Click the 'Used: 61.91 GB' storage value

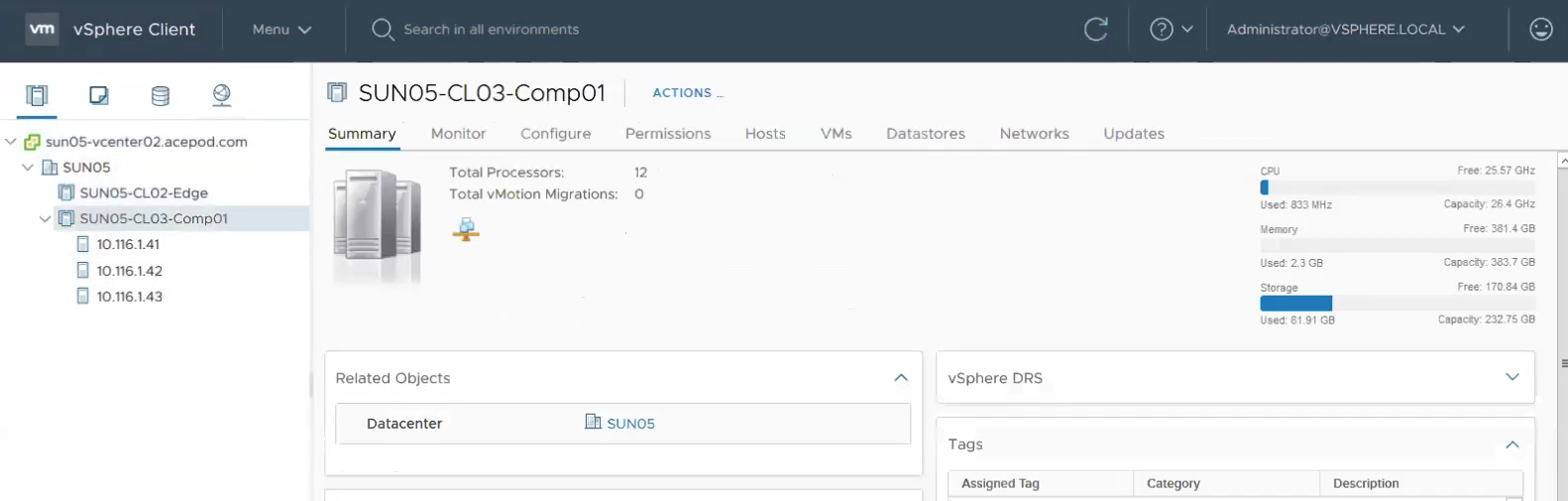1297,320
